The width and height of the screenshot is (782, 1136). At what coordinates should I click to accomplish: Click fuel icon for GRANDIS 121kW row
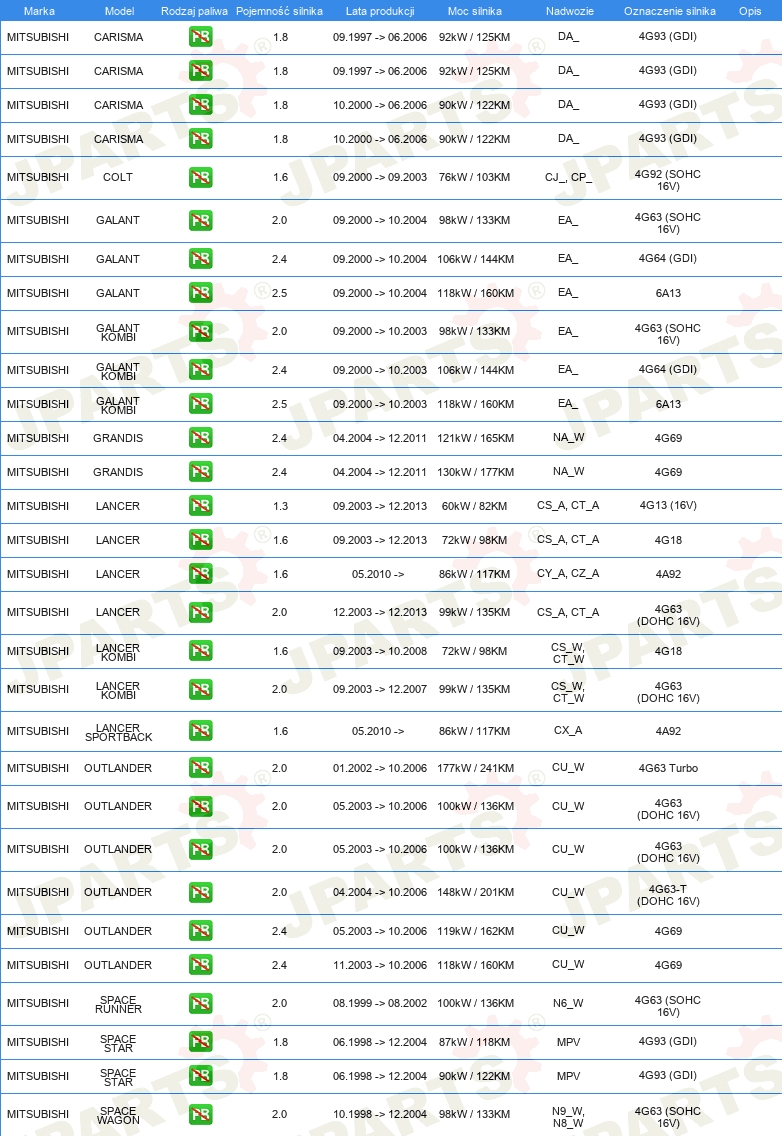click(x=201, y=438)
